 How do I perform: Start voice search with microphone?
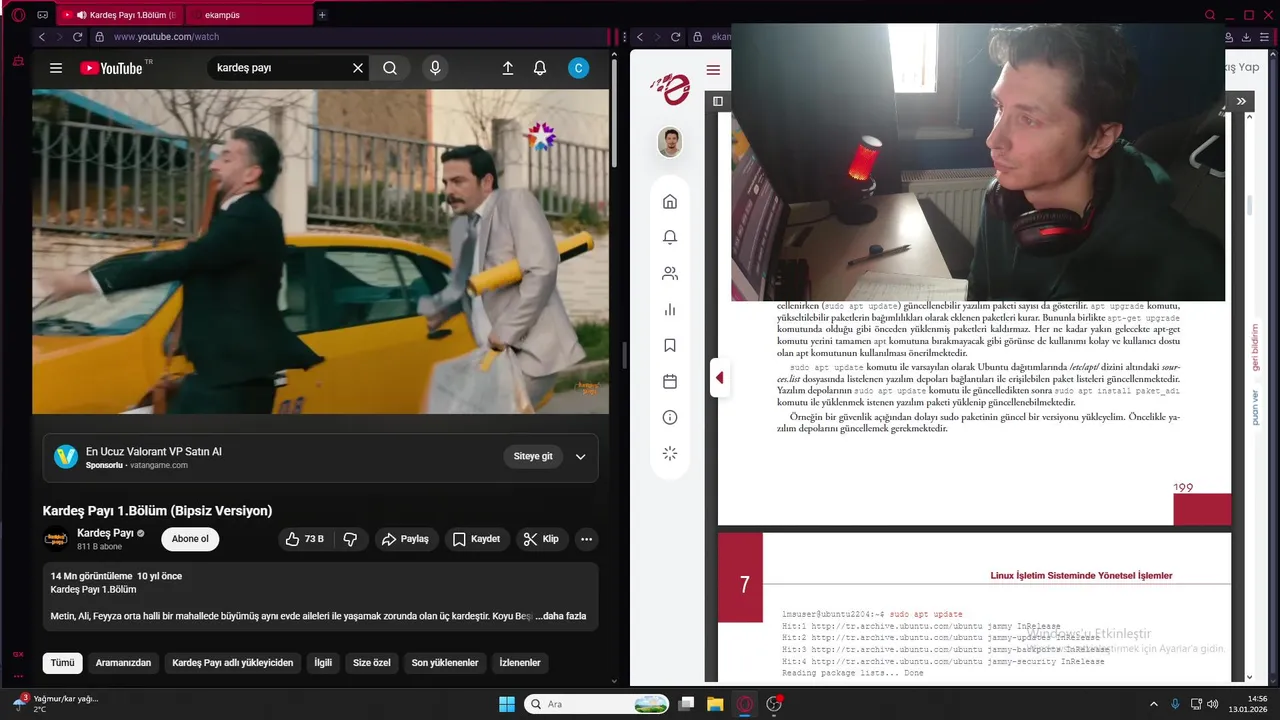point(435,68)
